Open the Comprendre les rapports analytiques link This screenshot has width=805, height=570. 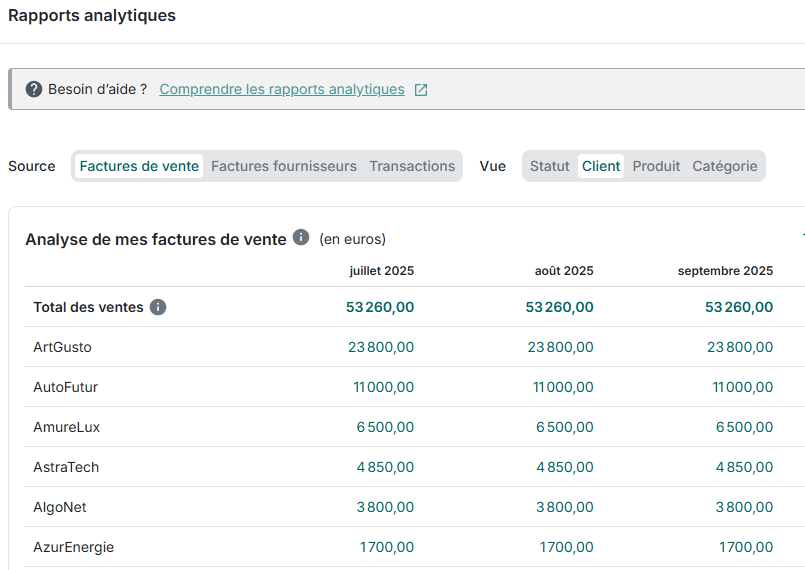click(x=282, y=90)
